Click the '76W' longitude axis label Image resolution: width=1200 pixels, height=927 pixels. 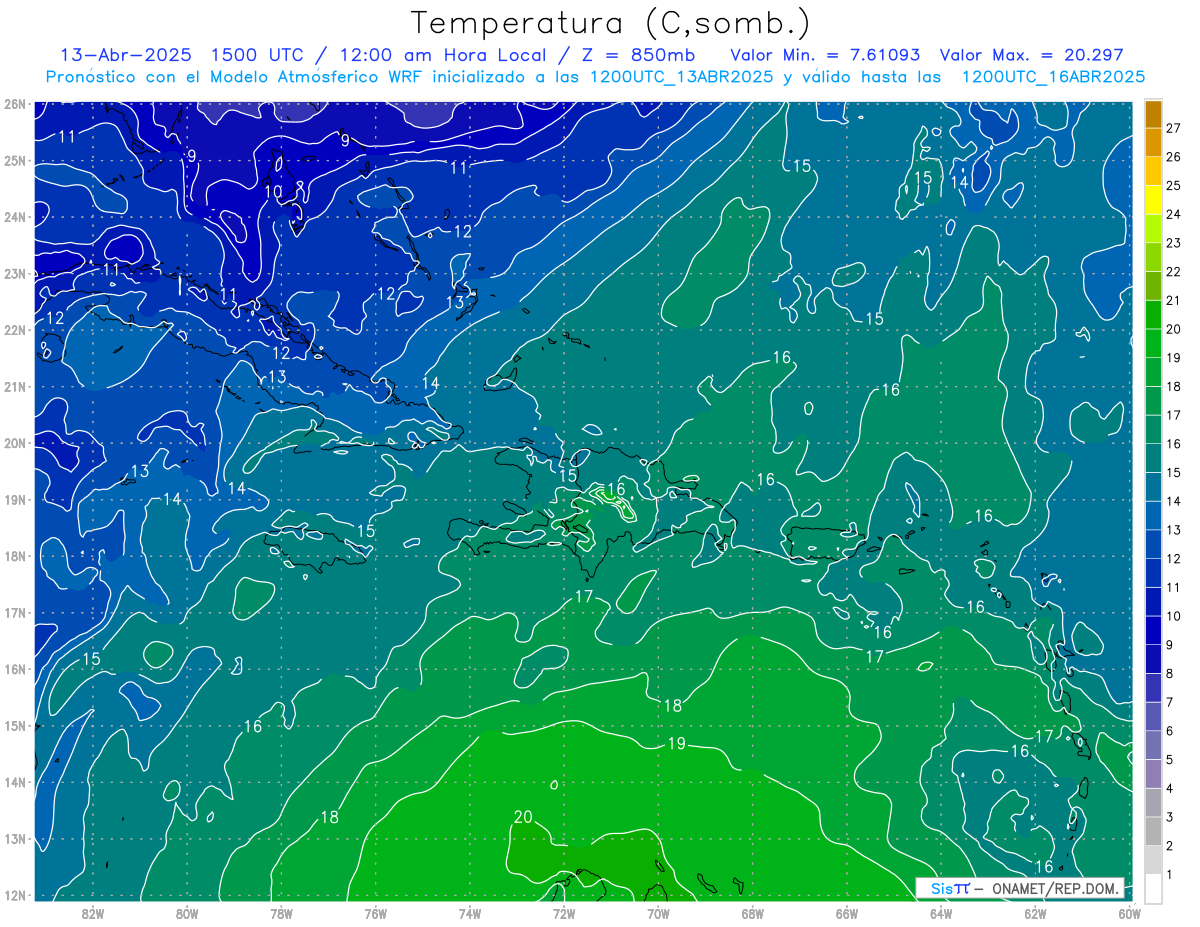(375, 913)
